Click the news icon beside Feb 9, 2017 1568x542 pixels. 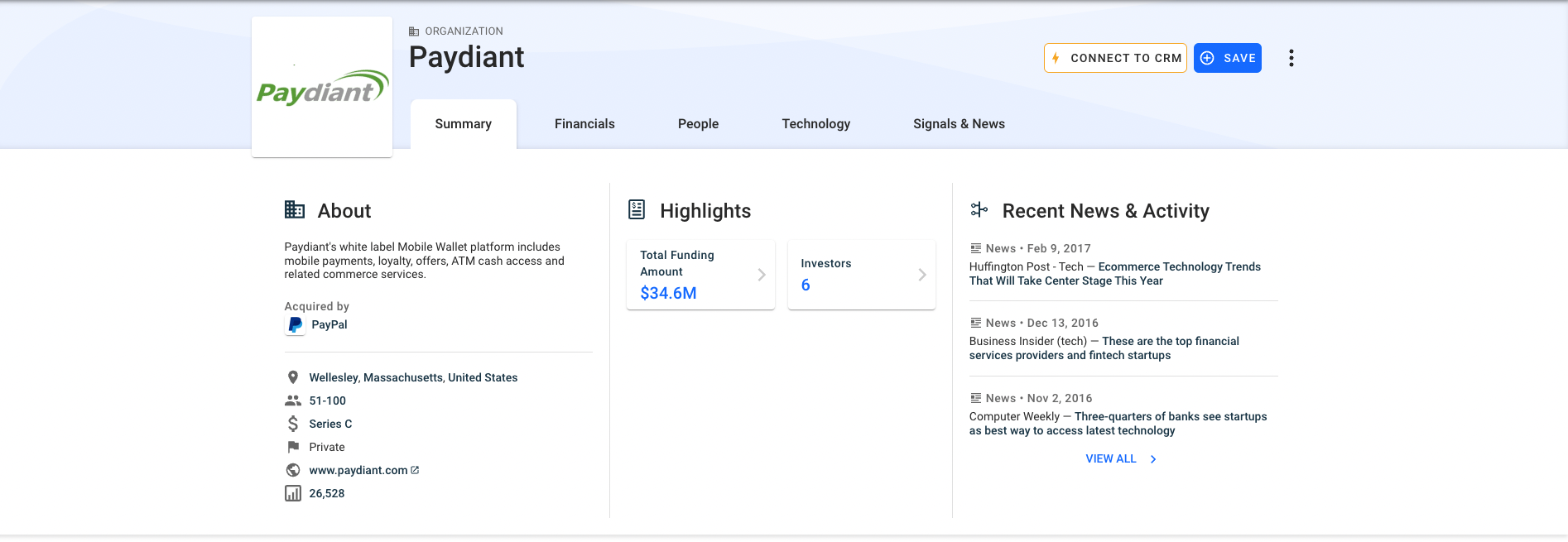976,248
